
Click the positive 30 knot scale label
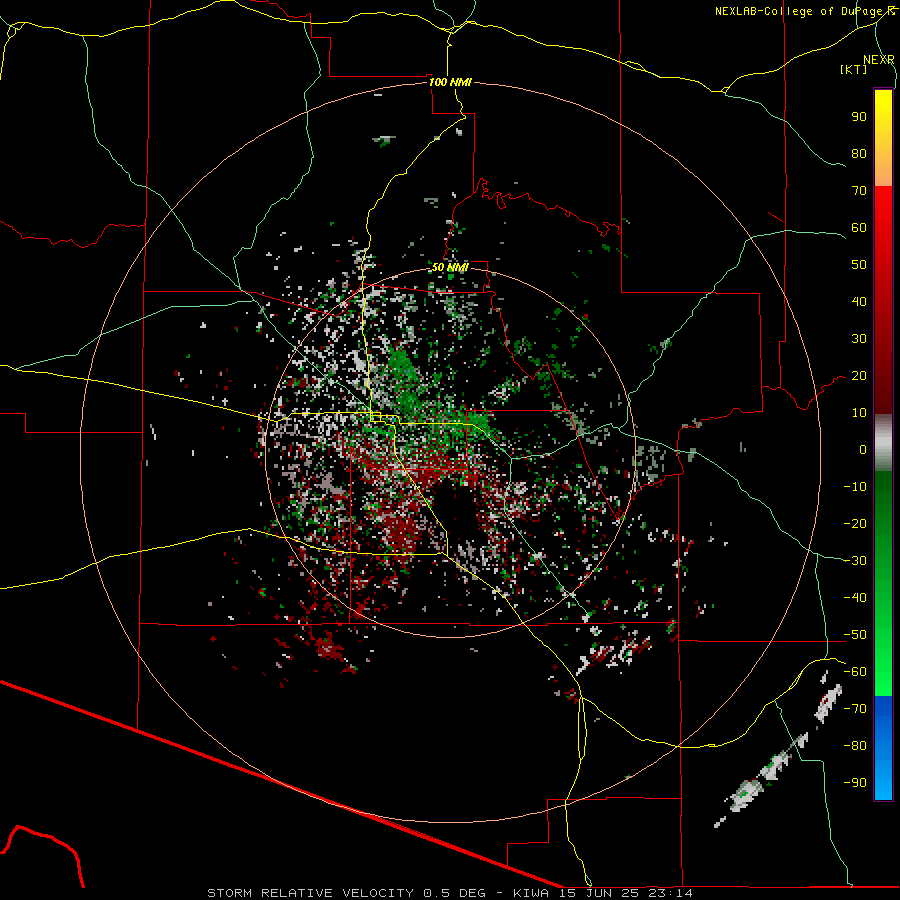[x=859, y=339]
